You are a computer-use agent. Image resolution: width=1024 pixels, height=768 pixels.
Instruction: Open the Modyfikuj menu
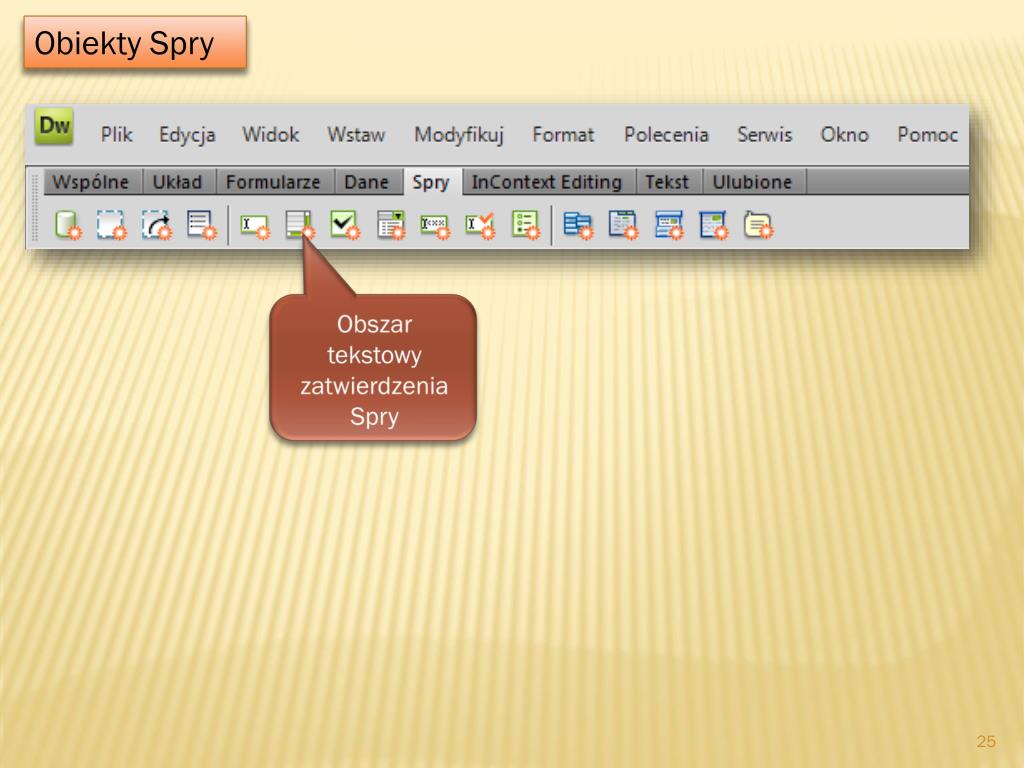[x=459, y=135]
